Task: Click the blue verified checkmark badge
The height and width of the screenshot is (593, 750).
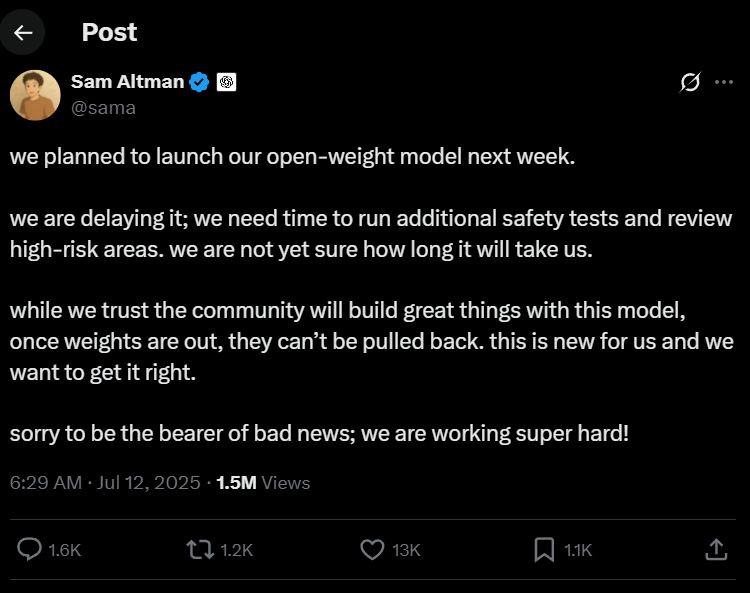Action: click(x=199, y=82)
